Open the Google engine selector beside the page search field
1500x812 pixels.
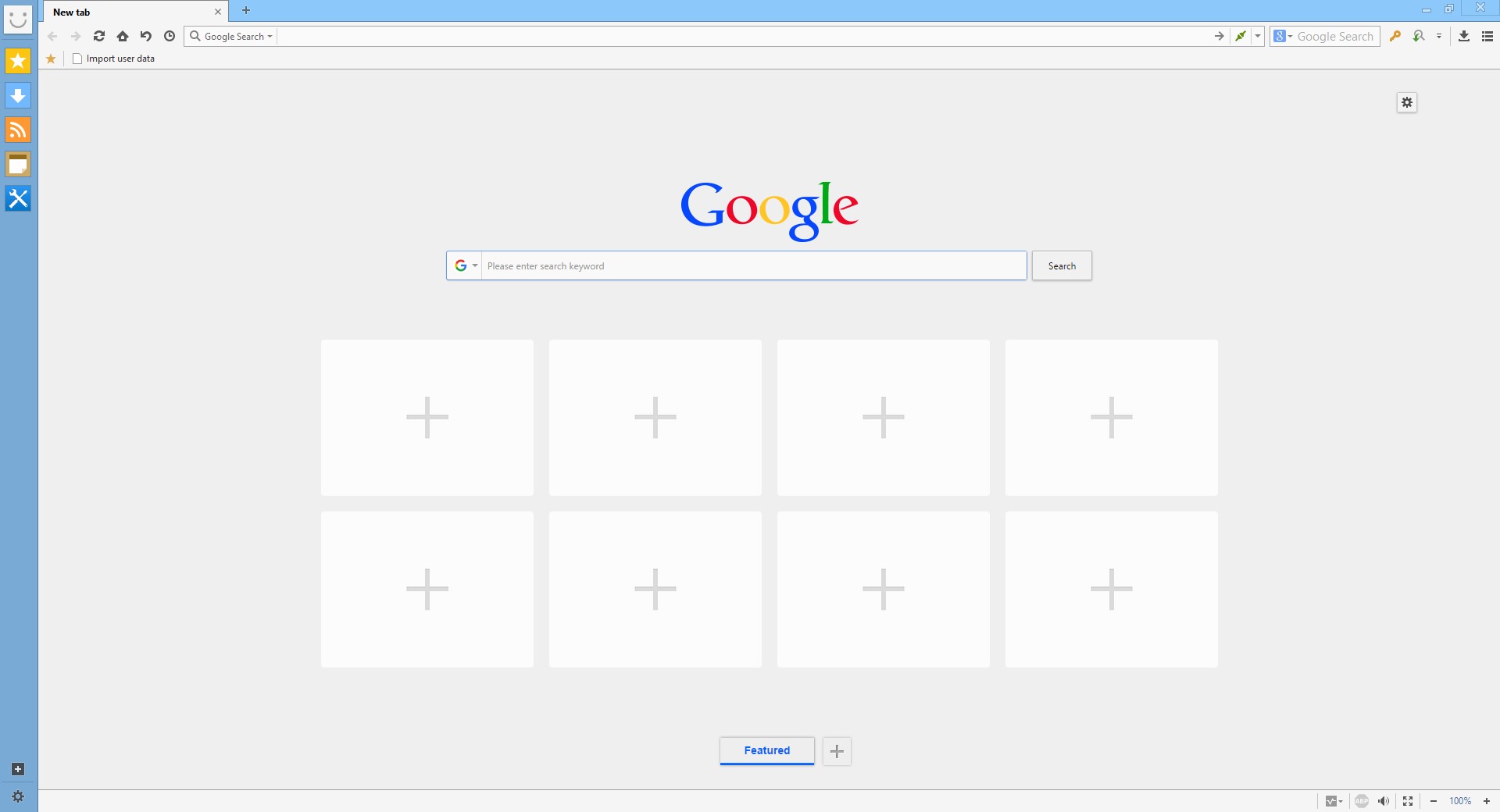coord(465,265)
